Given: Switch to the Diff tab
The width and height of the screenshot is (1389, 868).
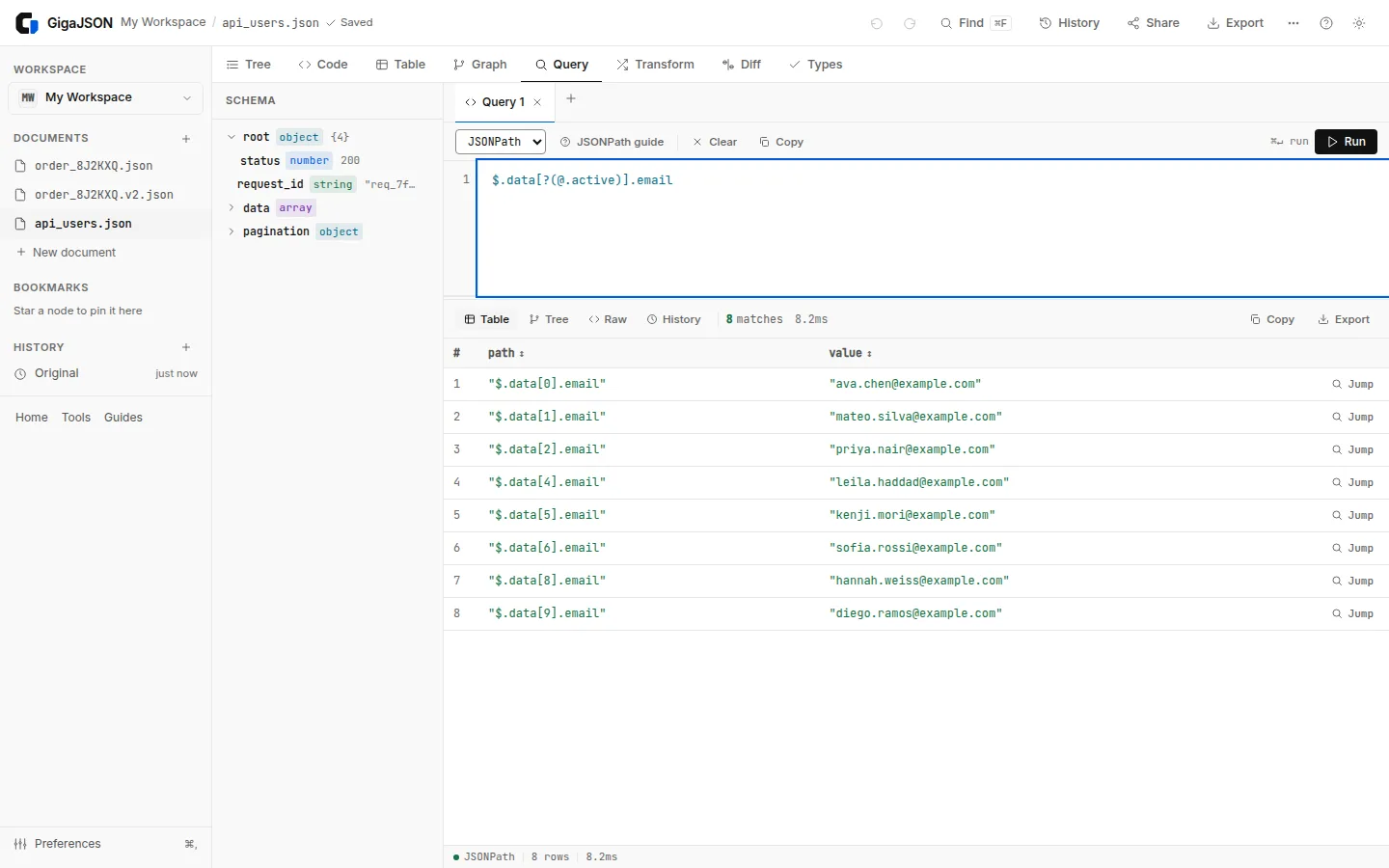Looking at the screenshot, I should [x=741, y=65].
